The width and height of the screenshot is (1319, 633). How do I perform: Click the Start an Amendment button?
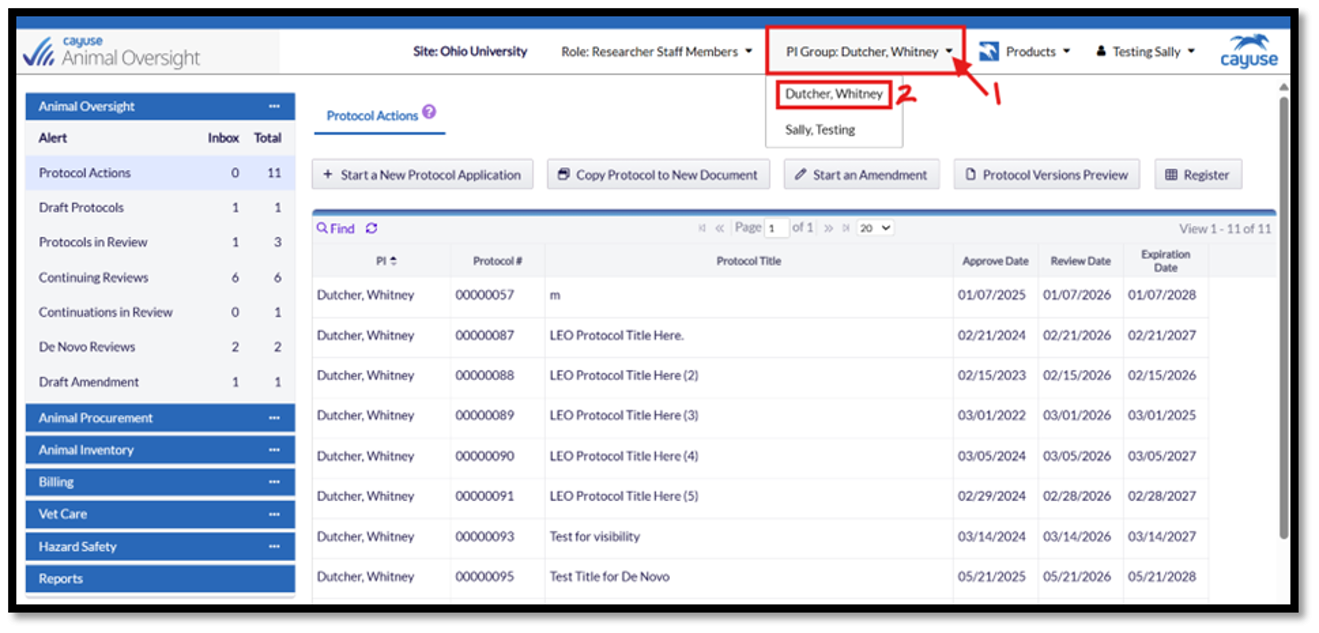861,175
